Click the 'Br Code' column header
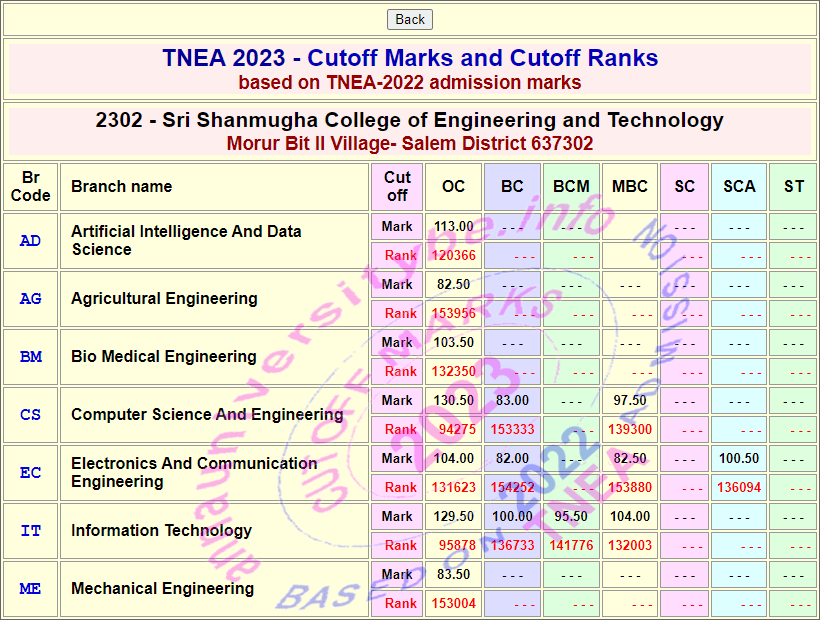820x621 pixels. [x=30, y=187]
